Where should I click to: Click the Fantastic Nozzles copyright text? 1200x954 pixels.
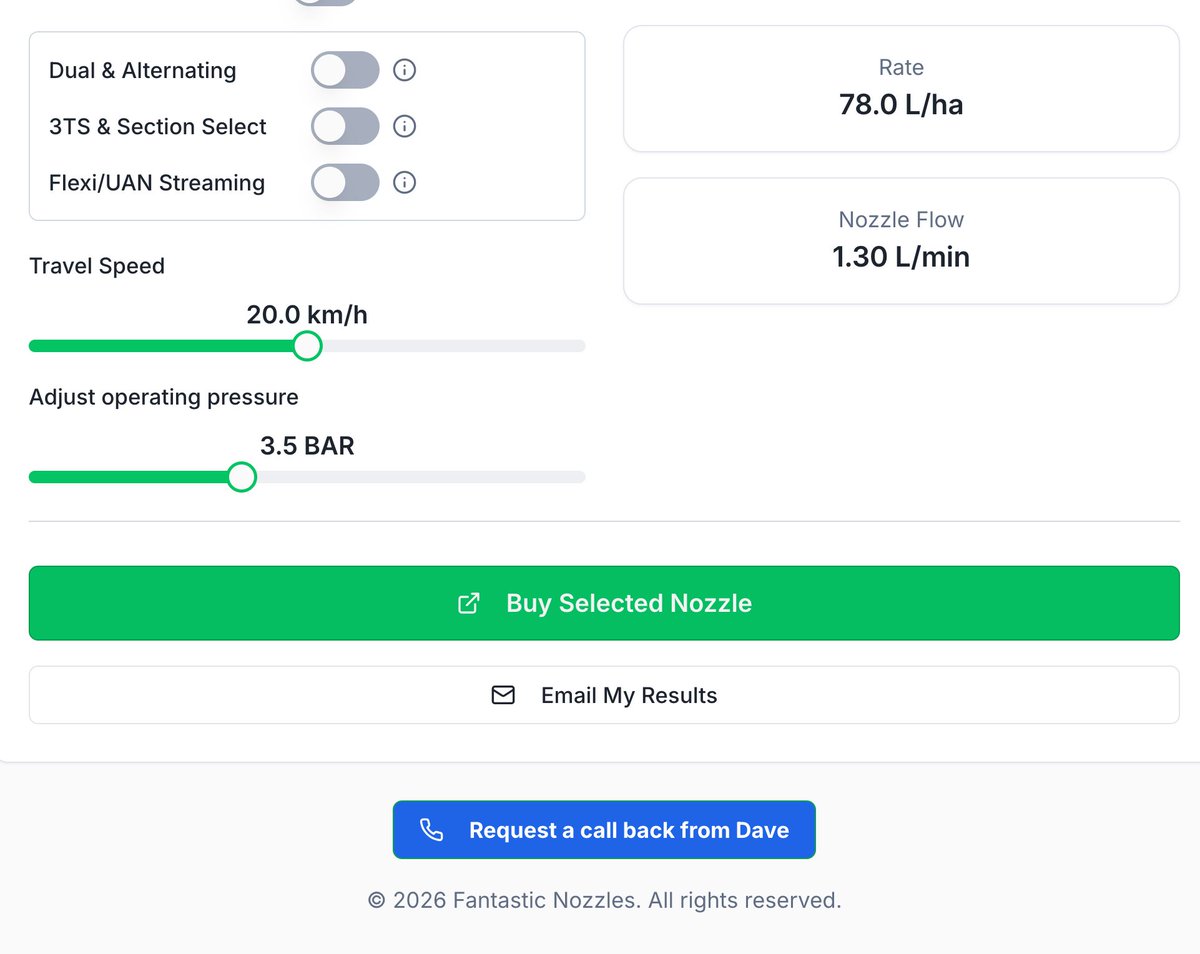click(605, 900)
